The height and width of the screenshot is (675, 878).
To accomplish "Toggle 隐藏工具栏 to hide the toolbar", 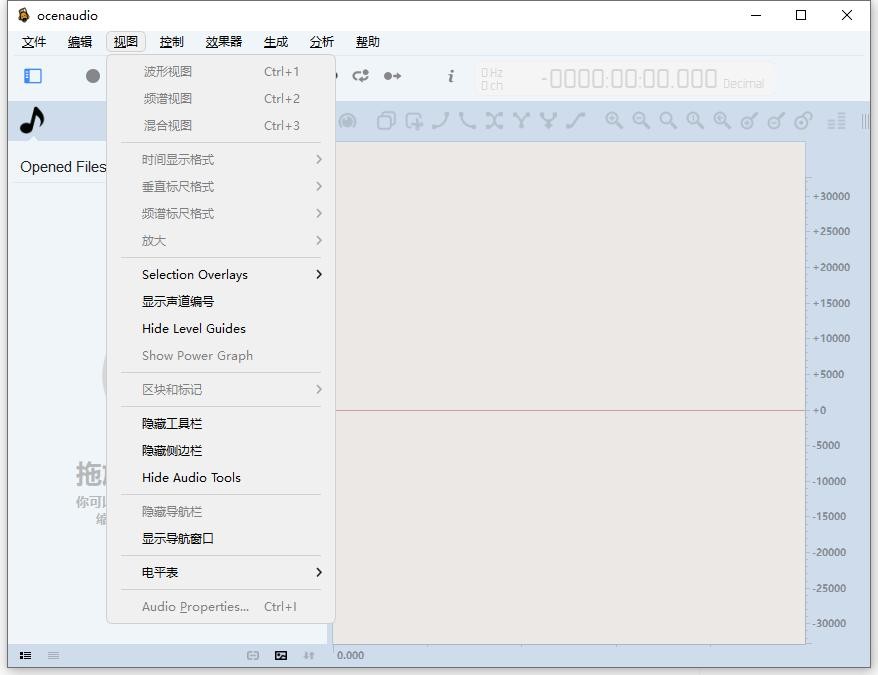I will point(221,423).
